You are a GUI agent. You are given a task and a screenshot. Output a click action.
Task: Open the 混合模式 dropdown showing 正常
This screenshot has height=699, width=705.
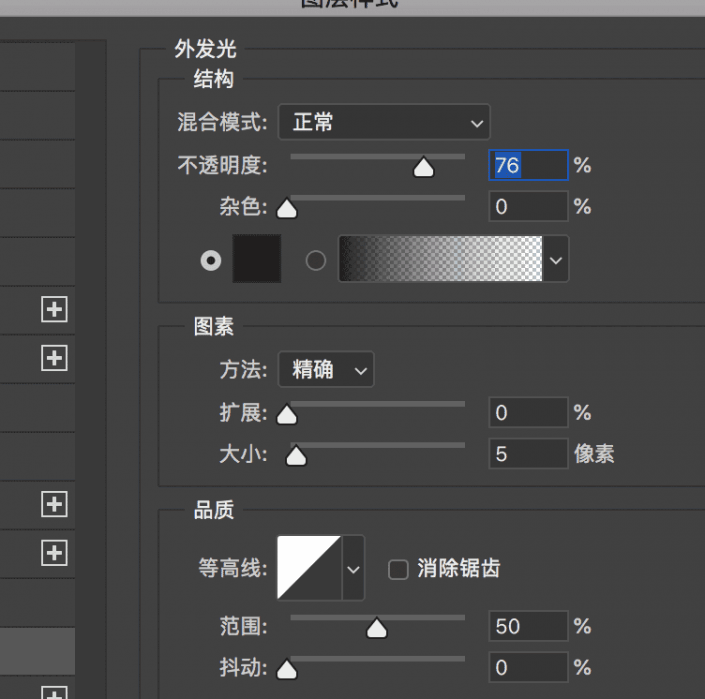(x=384, y=122)
